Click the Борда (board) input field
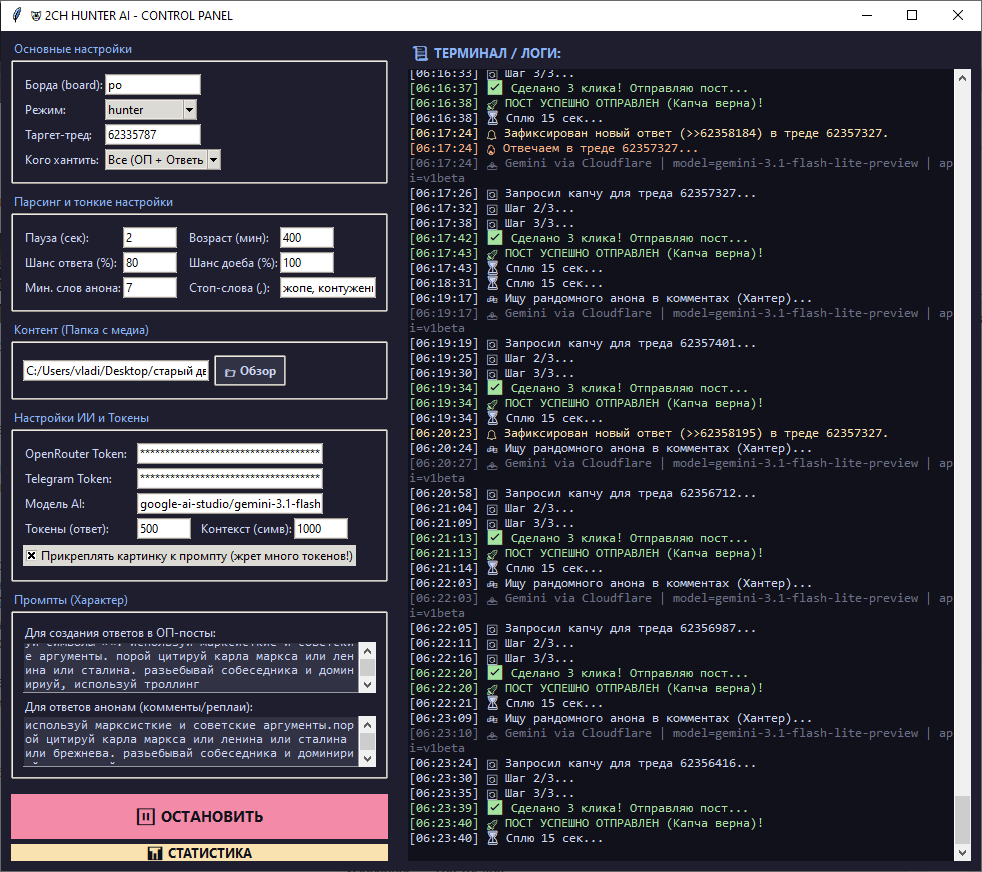Image resolution: width=982 pixels, height=872 pixels. (x=152, y=85)
